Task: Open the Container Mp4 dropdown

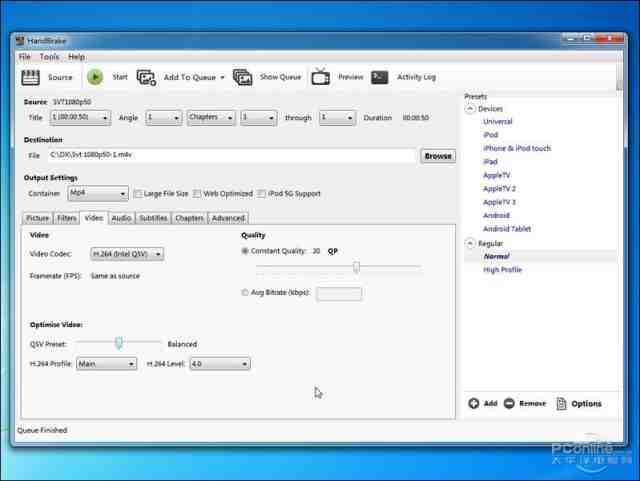Action: click(98, 194)
